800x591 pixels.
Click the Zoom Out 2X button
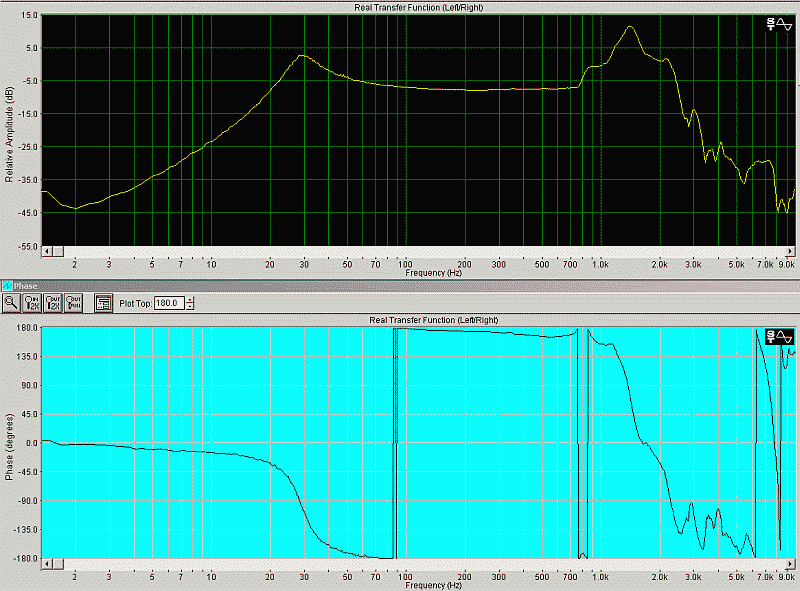53,303
